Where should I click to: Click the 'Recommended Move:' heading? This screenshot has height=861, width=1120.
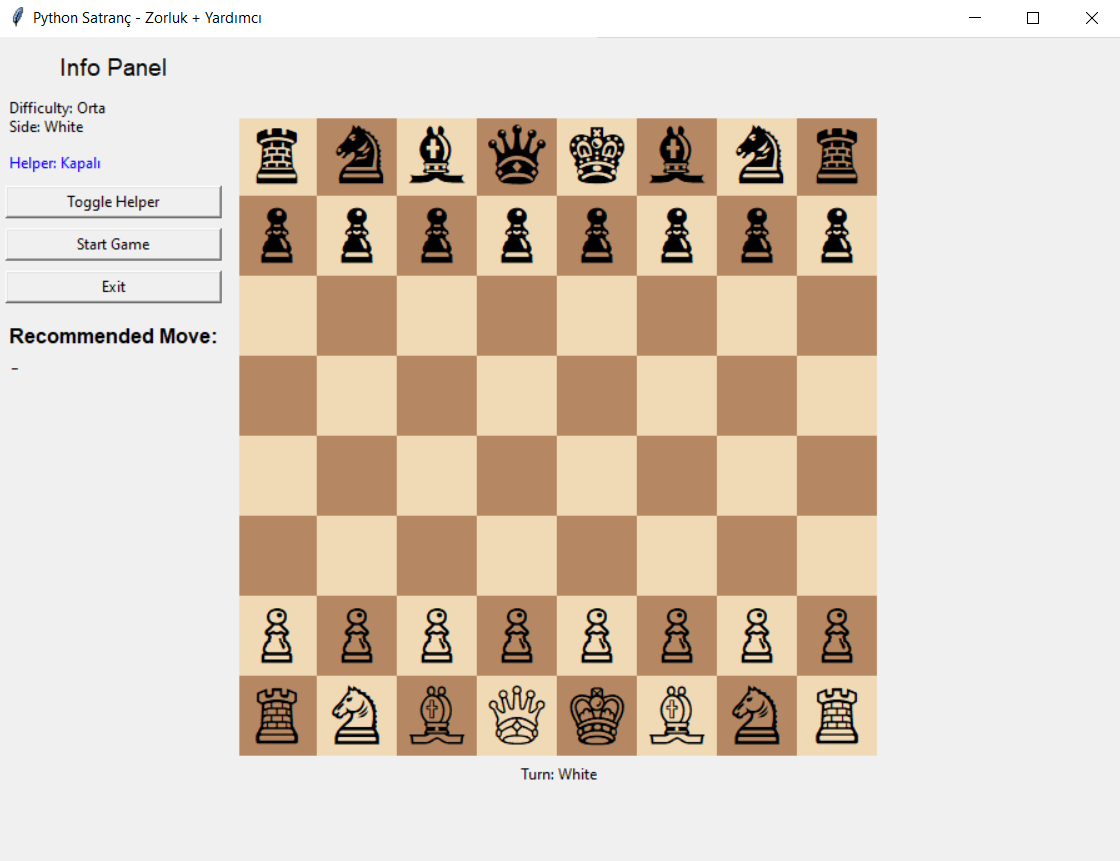click(x=113, y=337)
